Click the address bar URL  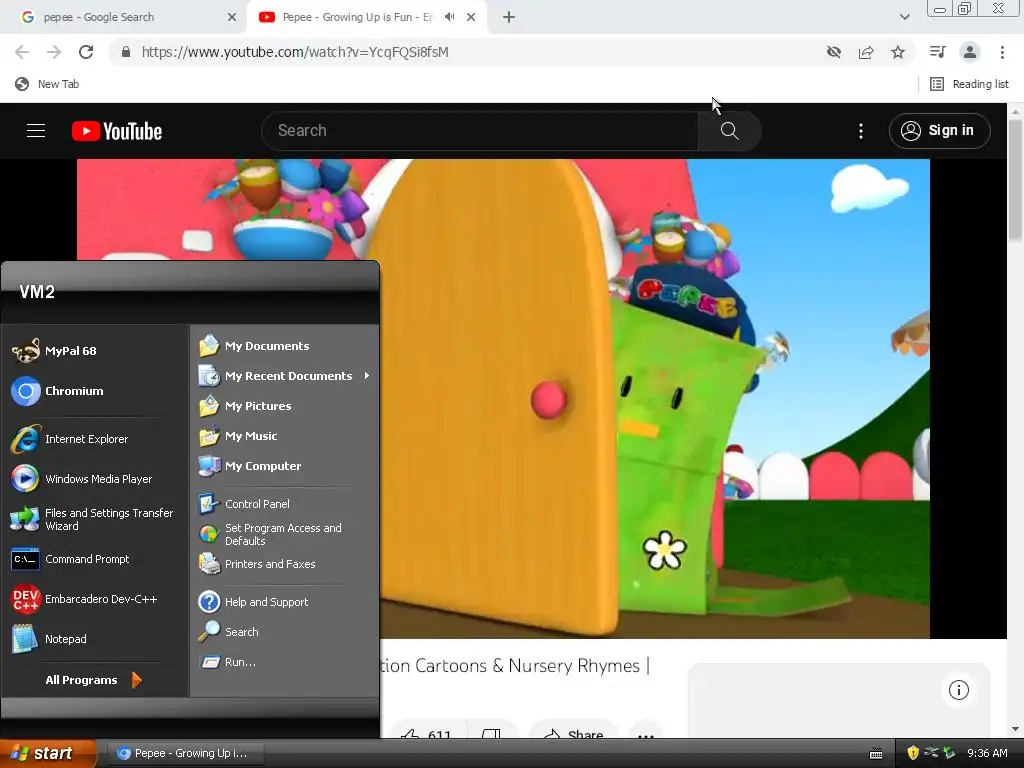click(295, 52)
